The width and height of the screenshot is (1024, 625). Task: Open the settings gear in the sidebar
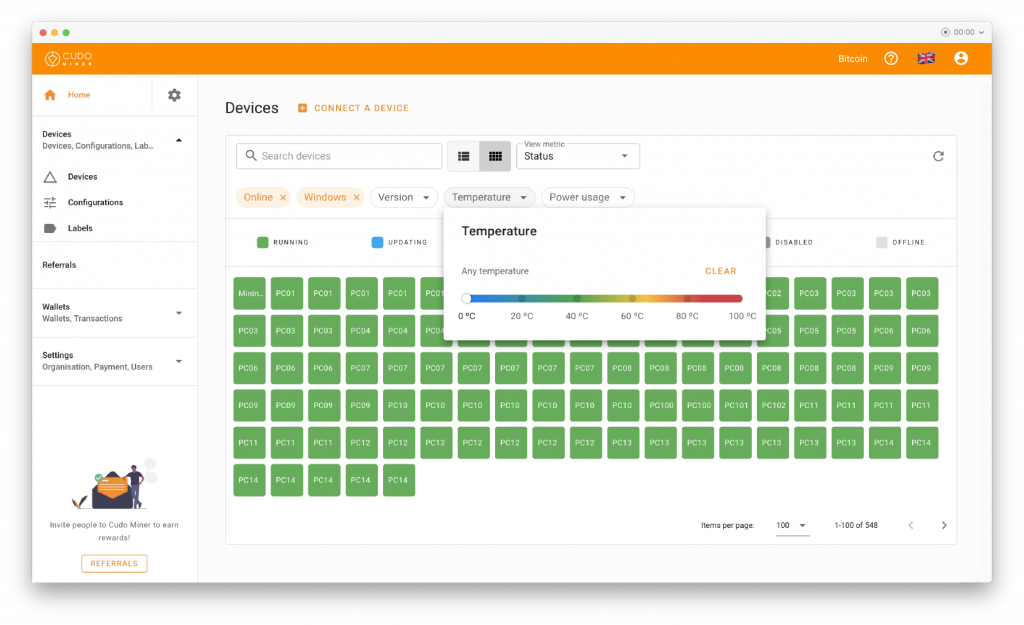pyautogui.click(x=174, y=95)
